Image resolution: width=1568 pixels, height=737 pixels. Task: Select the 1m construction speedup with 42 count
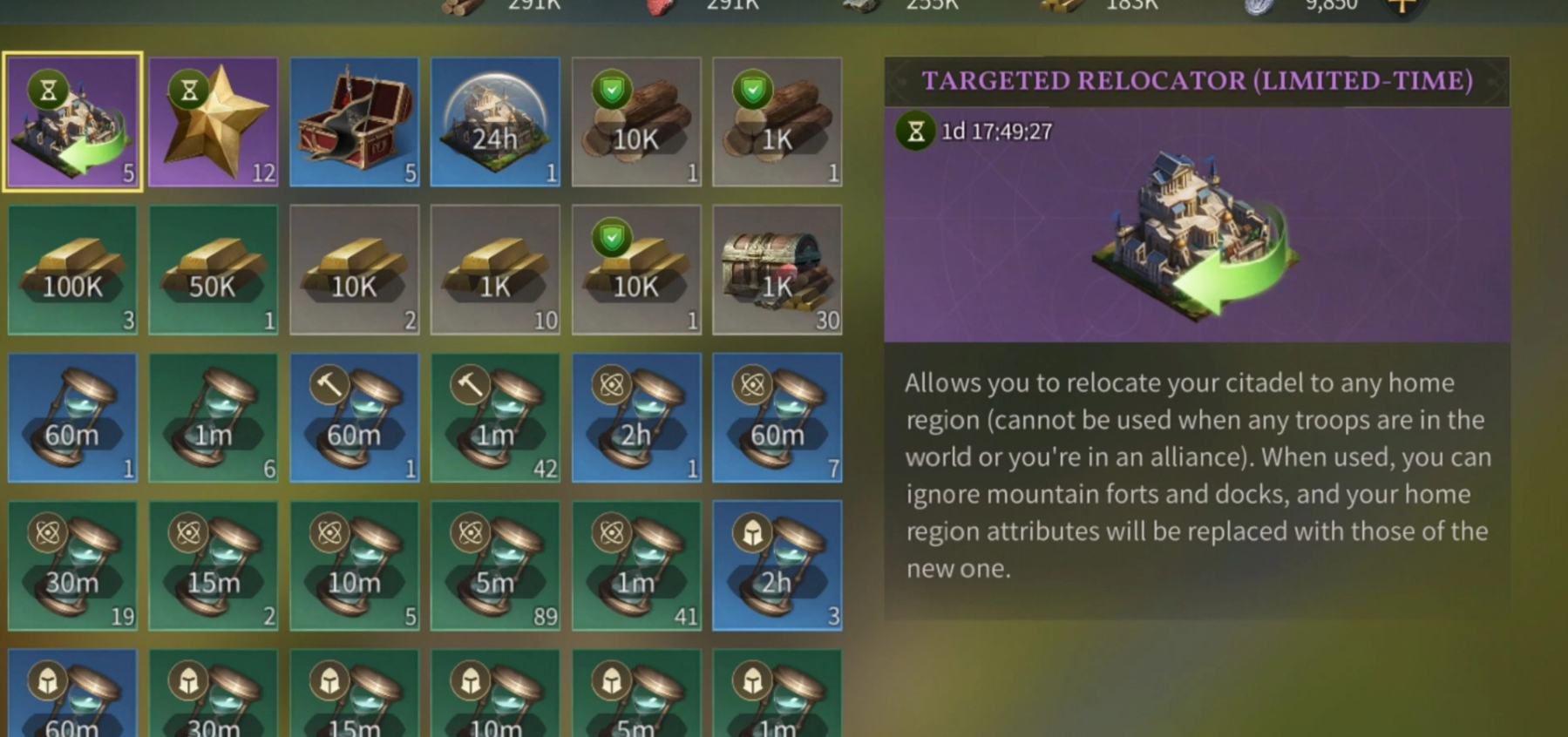pyautogui.click(x=495, y=417)
